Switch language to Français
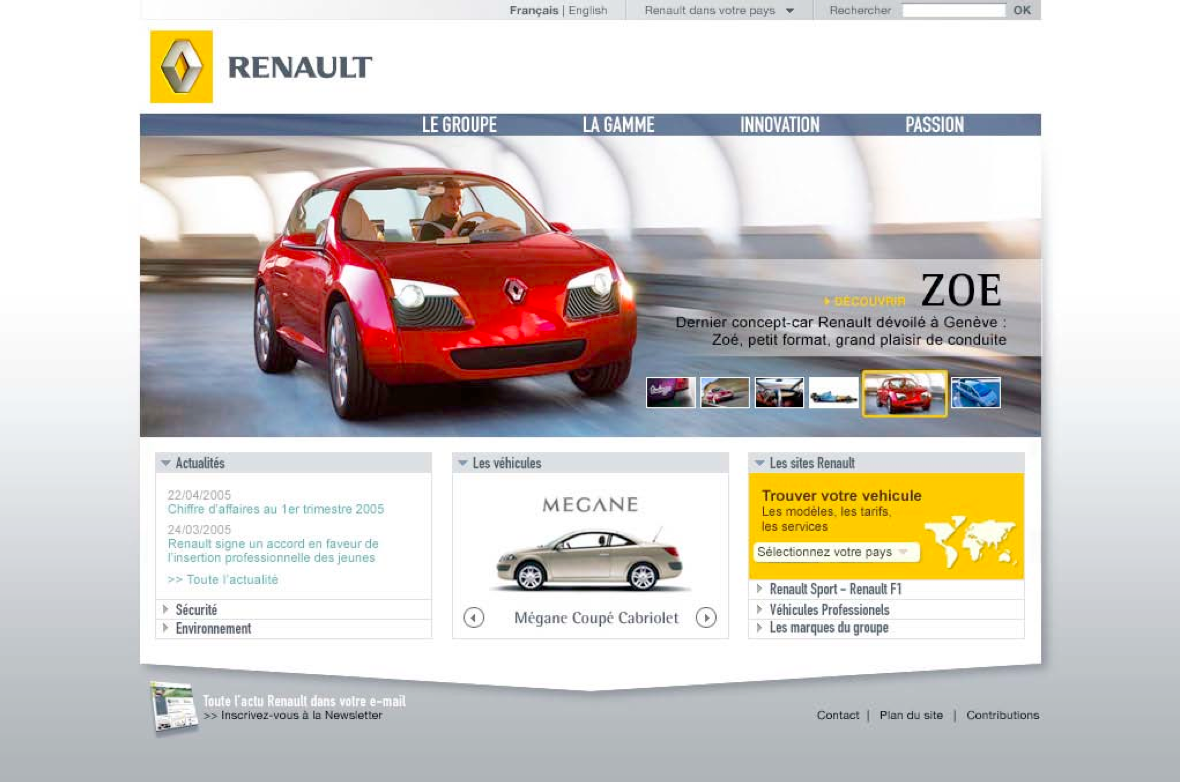The height and width of the screenshot is (782, 1180). [534, 11]
